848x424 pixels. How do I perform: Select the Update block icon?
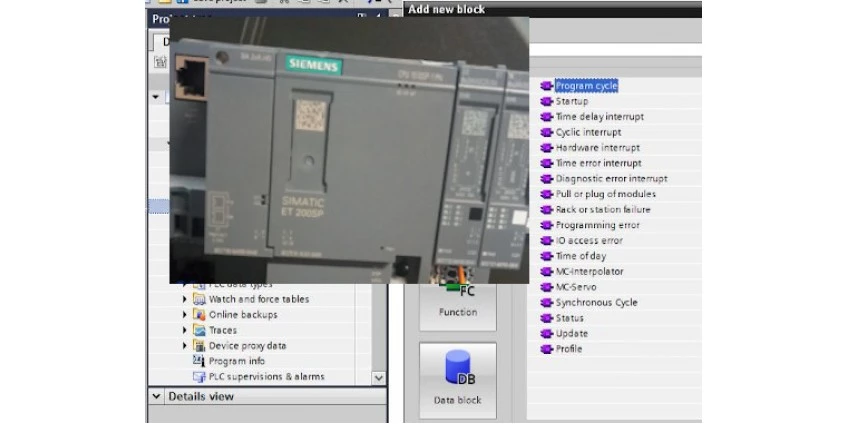547,334
